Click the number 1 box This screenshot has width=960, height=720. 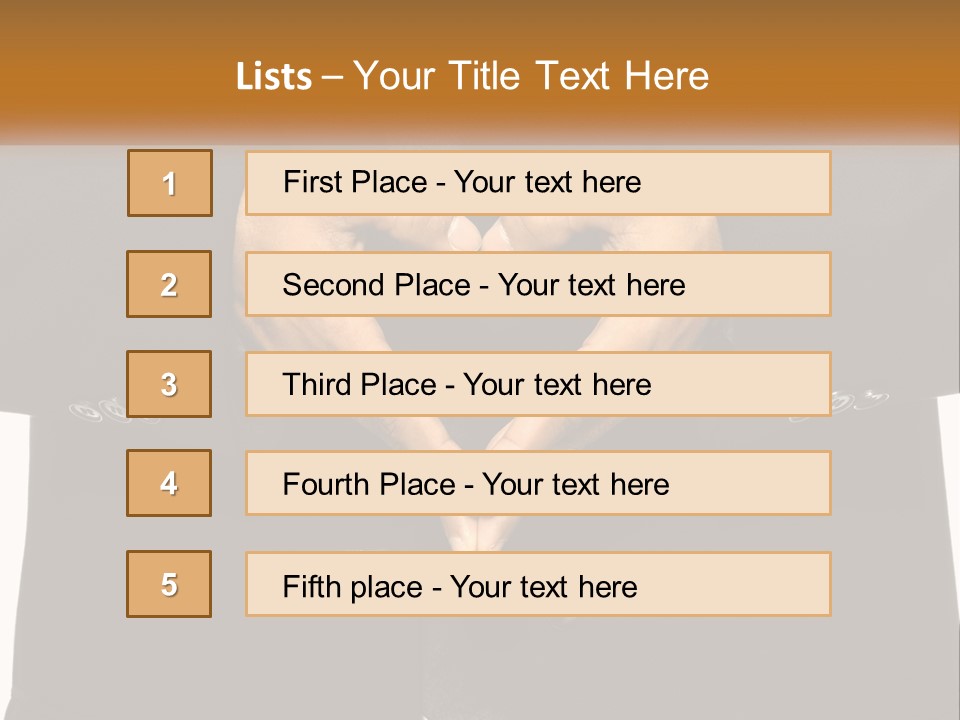click(x=169, y=183)
